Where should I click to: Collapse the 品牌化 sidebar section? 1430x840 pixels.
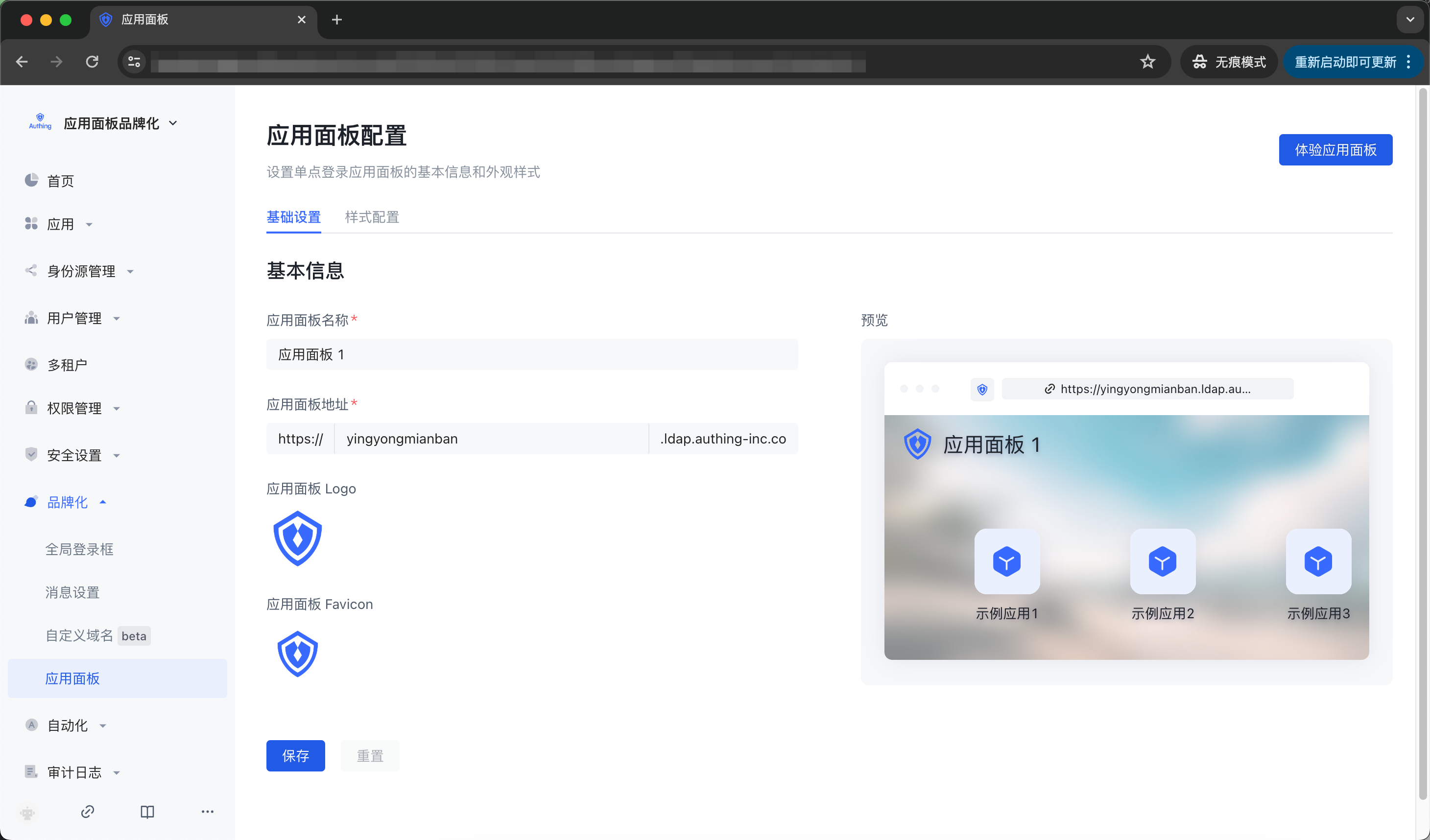pos(68,502)
